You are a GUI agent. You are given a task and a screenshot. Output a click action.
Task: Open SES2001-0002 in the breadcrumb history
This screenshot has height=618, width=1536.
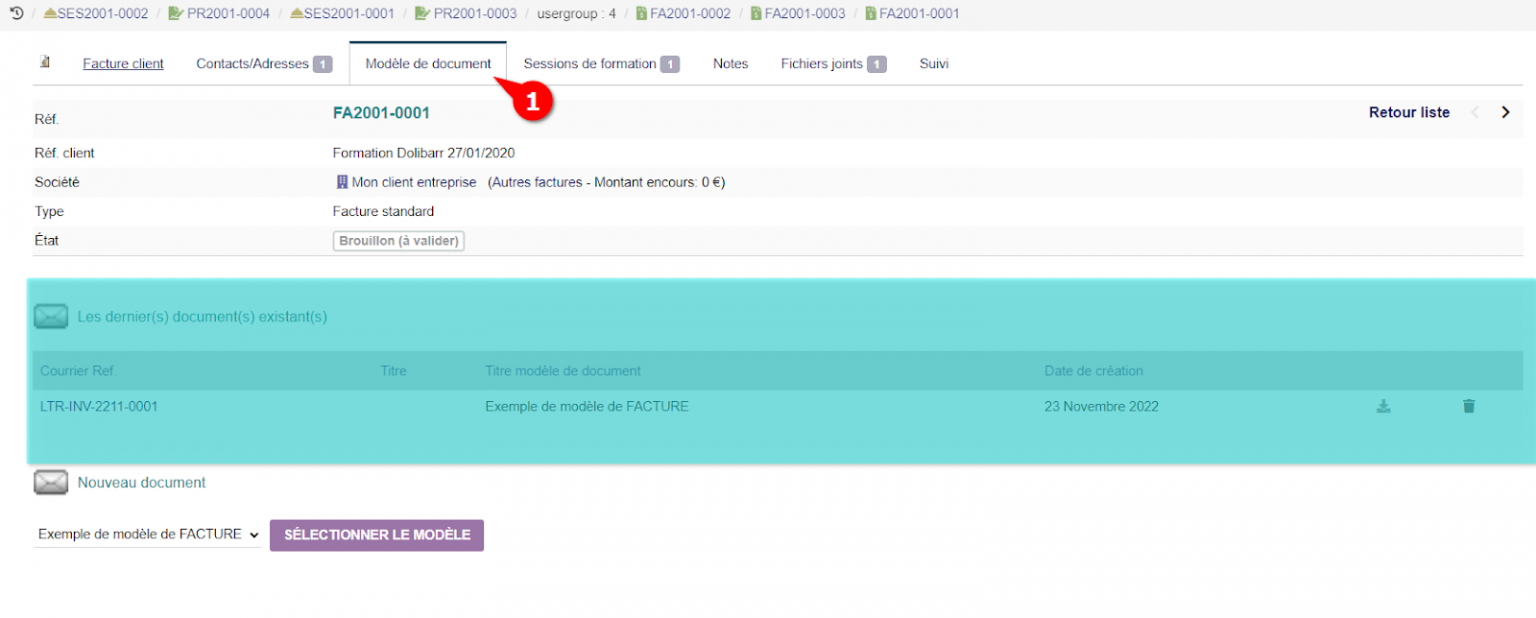(x=102, y=14)
